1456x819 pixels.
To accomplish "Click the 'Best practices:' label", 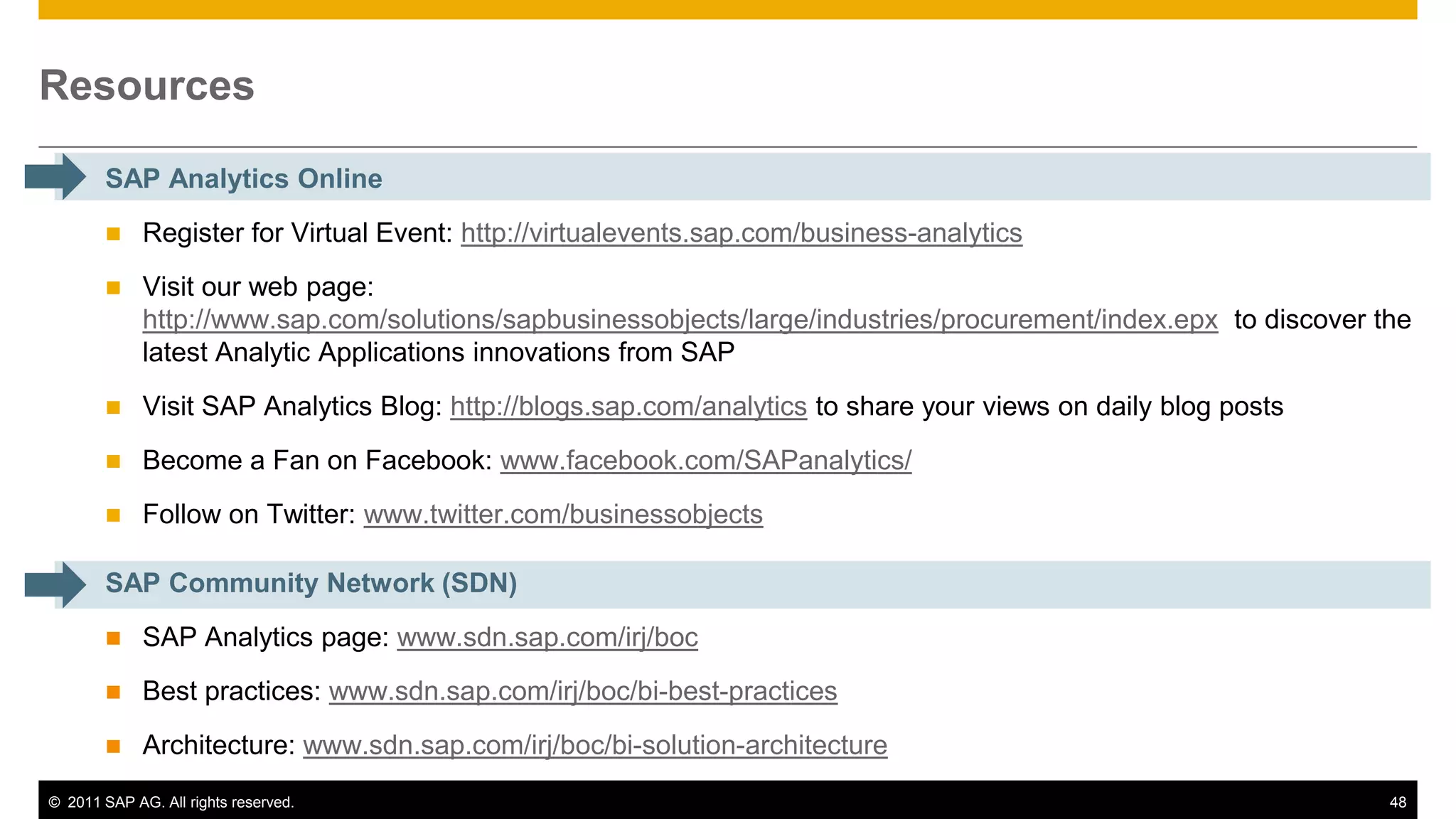I will click(232, 692).
